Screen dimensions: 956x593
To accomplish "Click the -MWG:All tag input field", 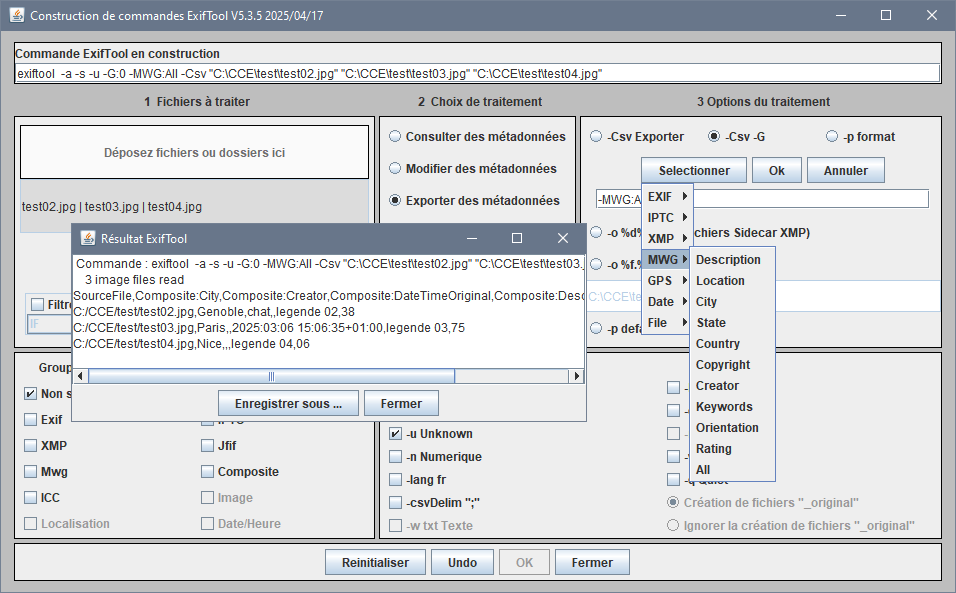I will [x=762, y=199].
